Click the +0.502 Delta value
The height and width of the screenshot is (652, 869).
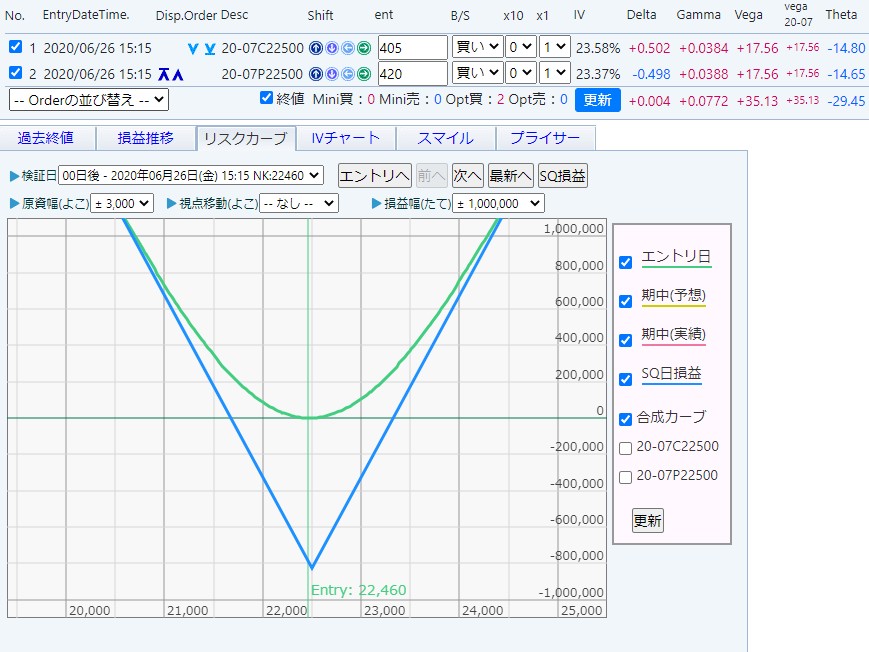(x=650, y=48)
